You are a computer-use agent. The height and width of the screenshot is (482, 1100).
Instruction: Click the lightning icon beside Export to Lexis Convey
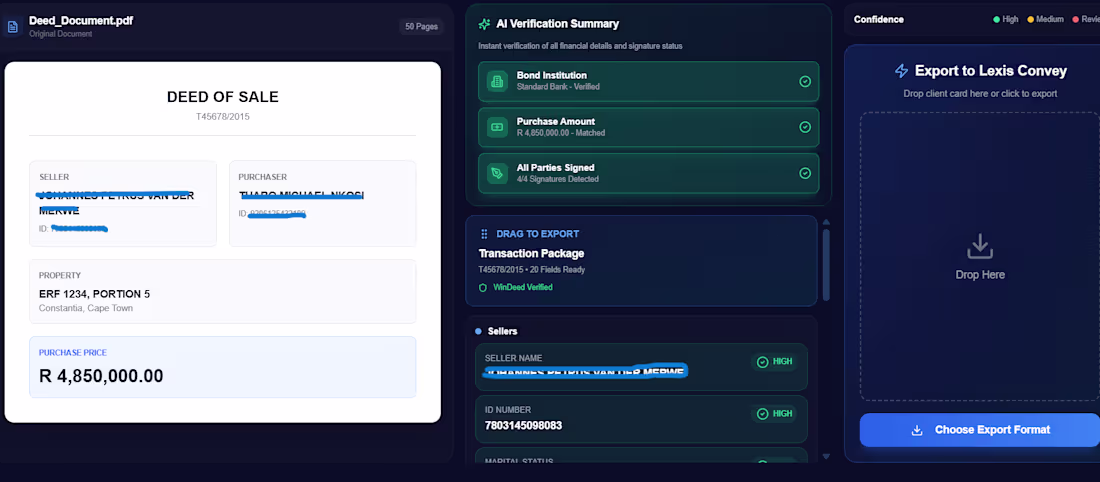click(x=901, y=71)
